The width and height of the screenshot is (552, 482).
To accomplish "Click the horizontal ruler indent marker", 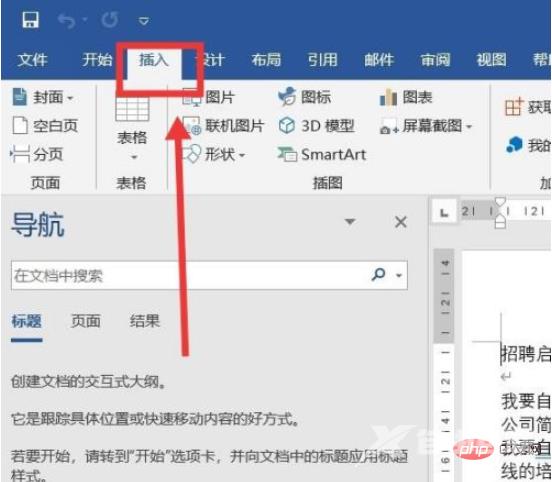I will 500,213.
